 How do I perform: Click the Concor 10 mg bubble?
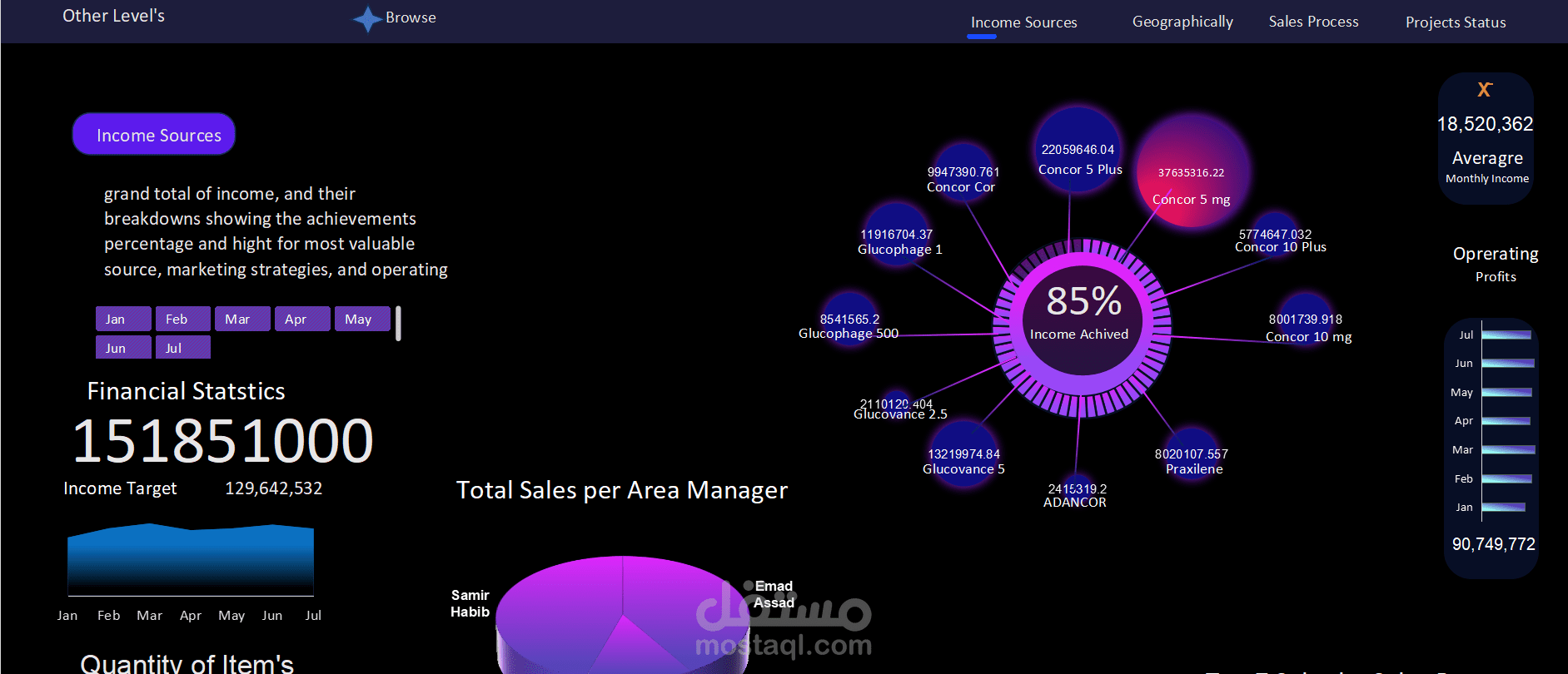1305,320
